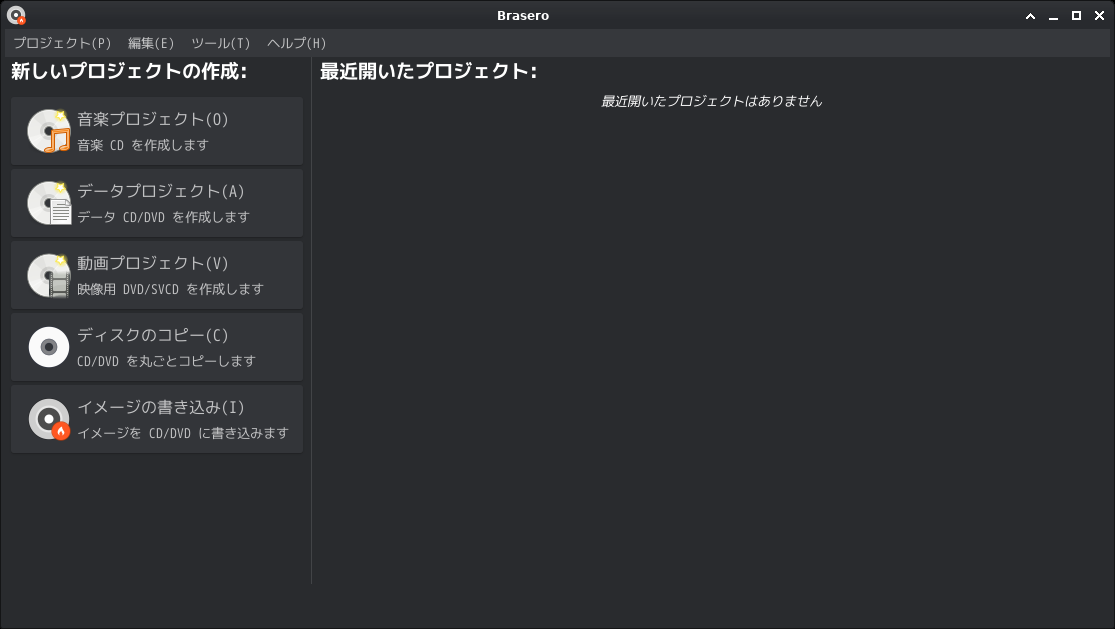Click the up-arrow icon in title bar
Screen dimensions: 1115x629
coord(1031,15)
